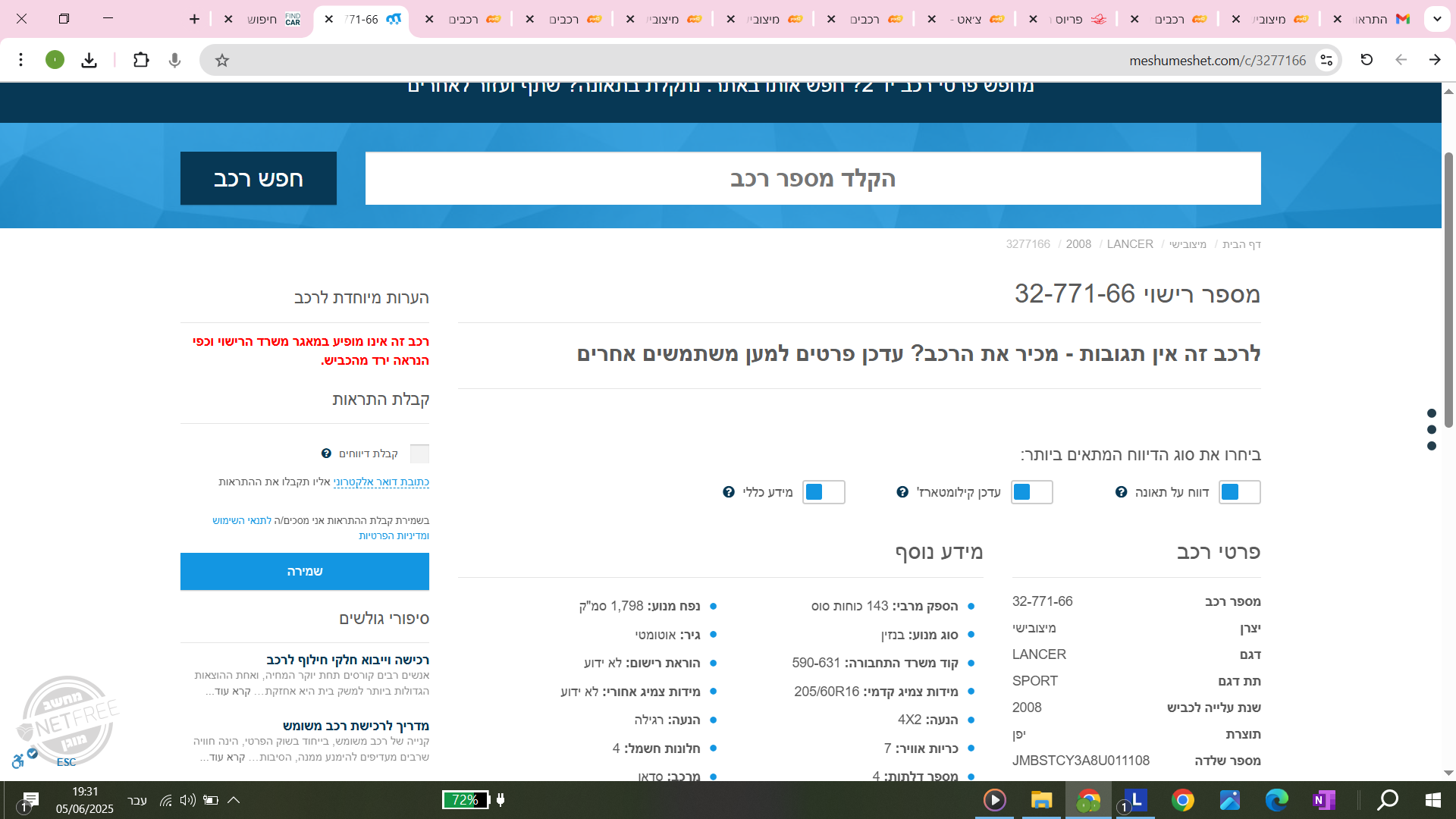Switch the עבר keyboard language indicator
Viewport: 1456px width, 819px height.
(x=137, y=800)
